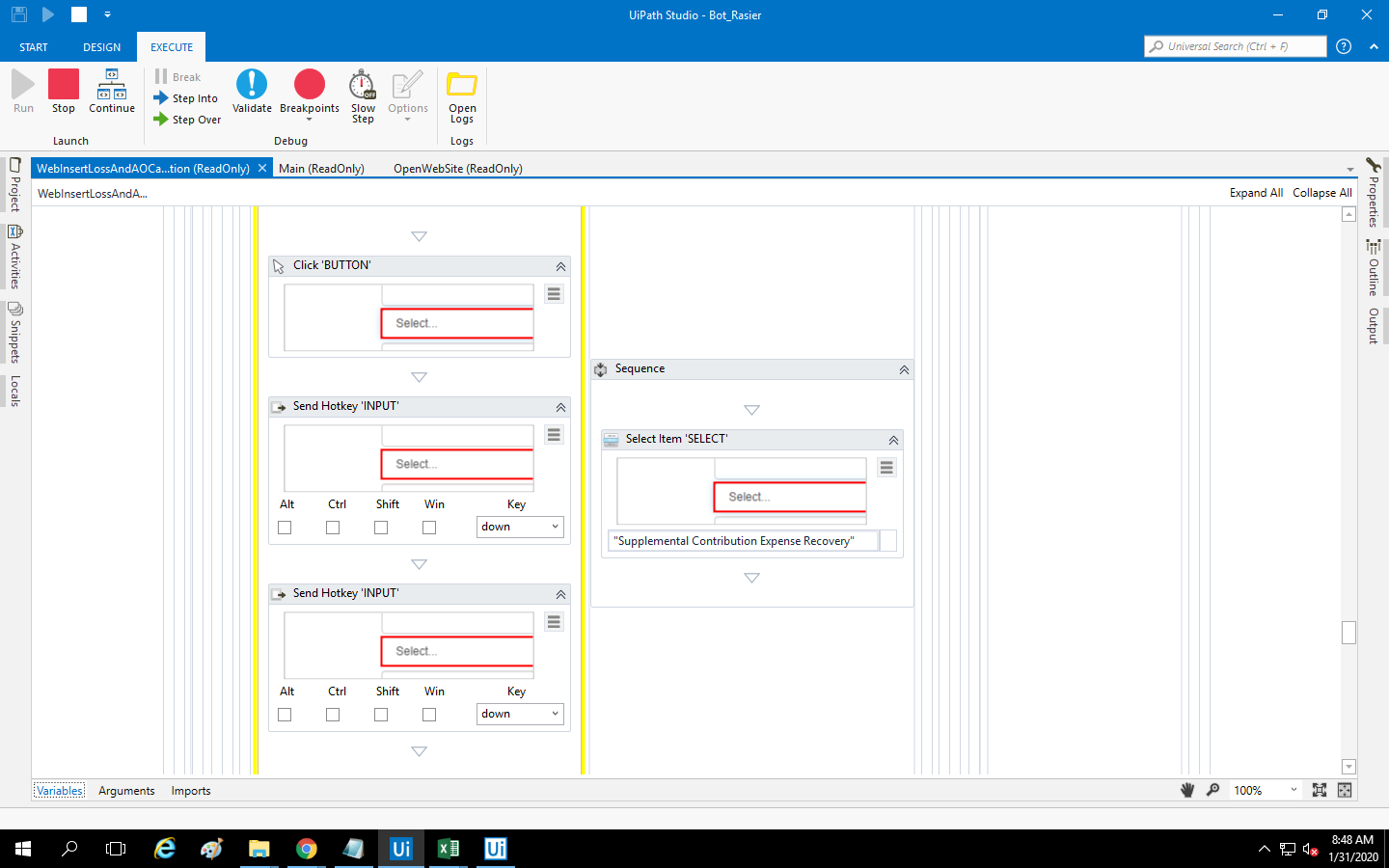Check Ctrl in first Send Hotkey
This screenshot has height=868, width=1389.
(x=333, y=528)
